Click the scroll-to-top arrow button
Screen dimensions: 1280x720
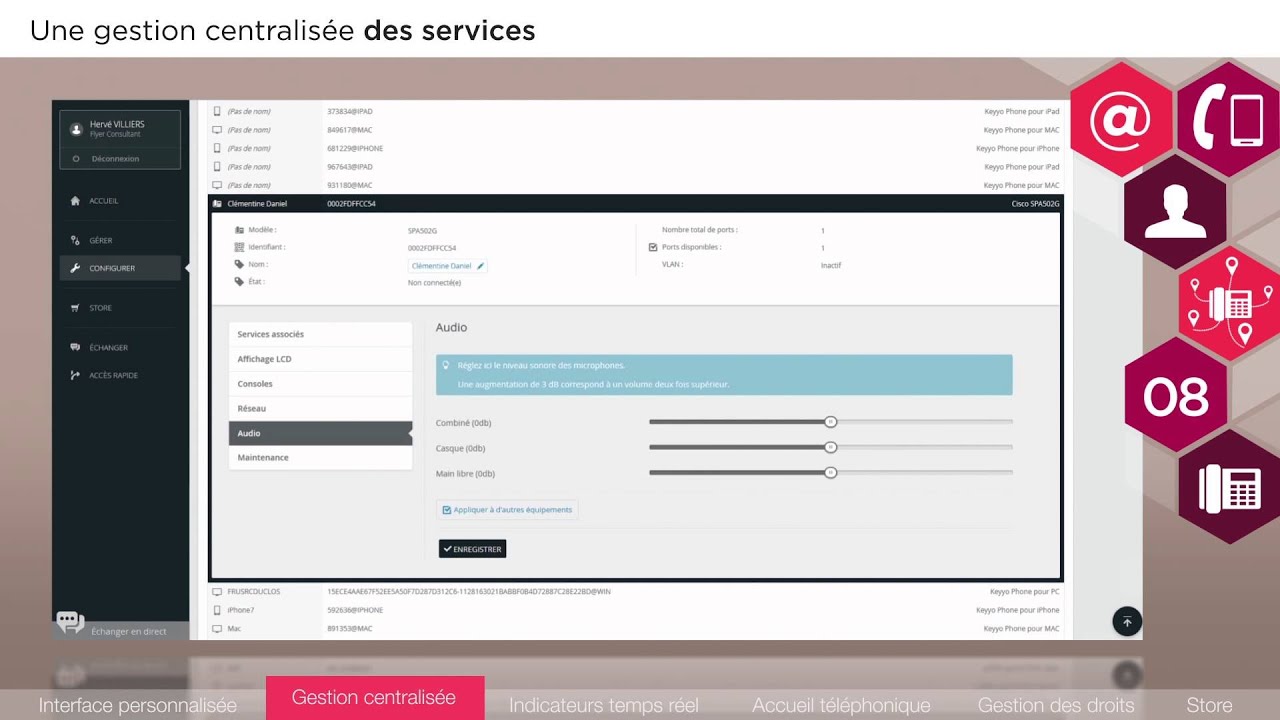click(x=1127, y=622)
